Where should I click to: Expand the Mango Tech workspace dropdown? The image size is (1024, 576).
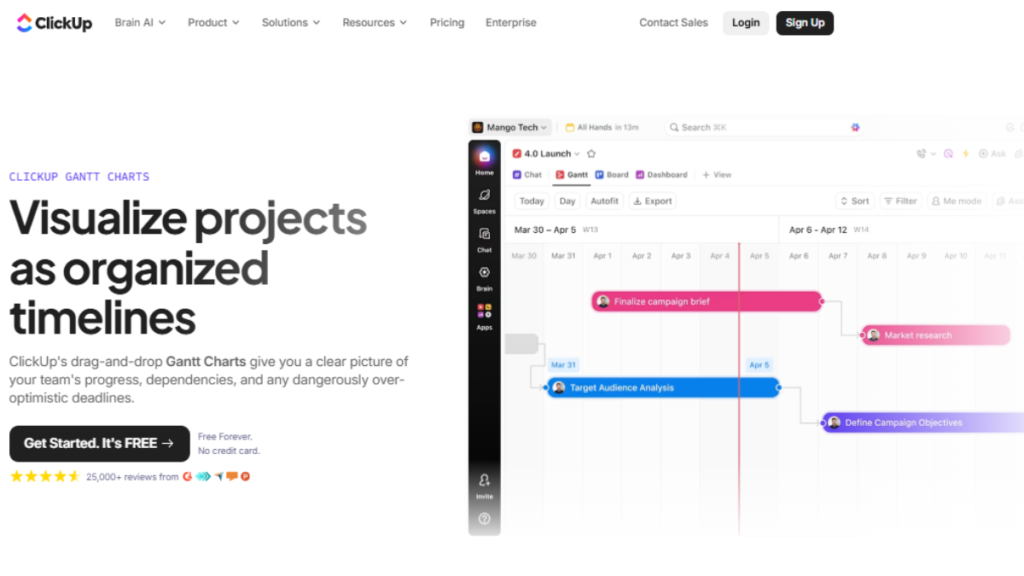(x=510, y=127)
